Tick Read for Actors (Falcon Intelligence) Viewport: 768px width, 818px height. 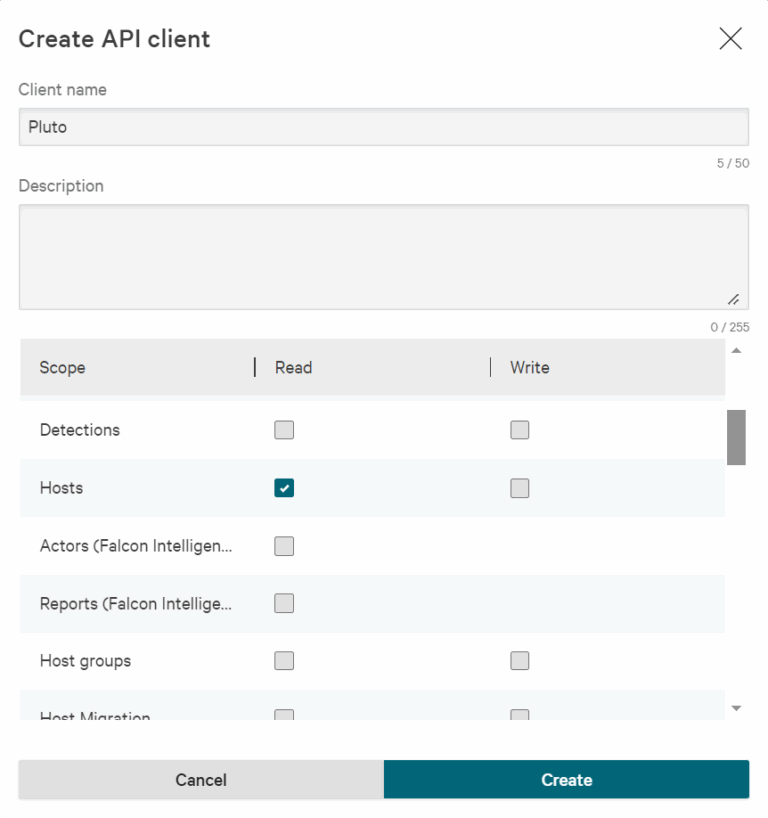[x=284, y=546]
